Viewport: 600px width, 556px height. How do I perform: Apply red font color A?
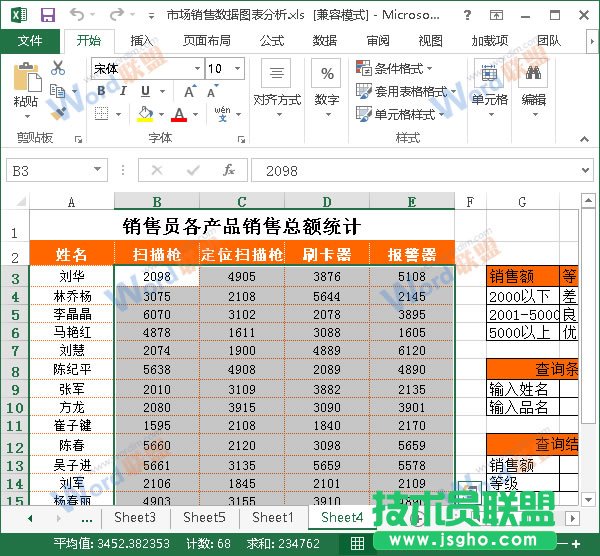pyautogui.click(x=179, y=114)
